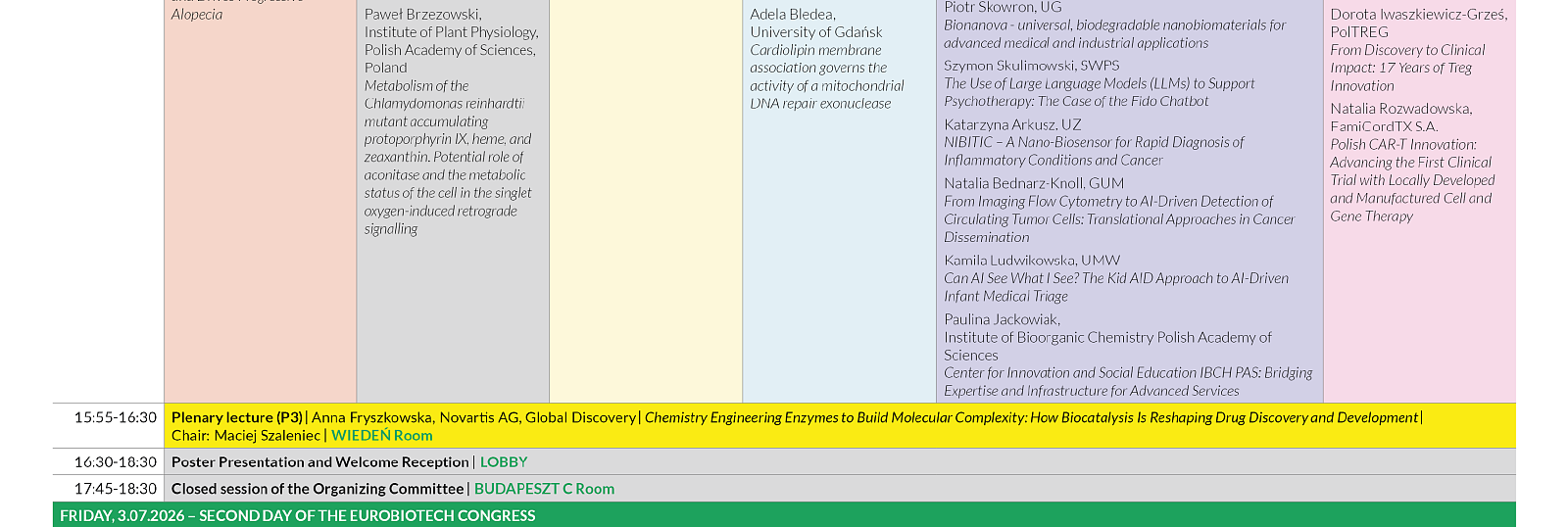The image size is (1568, 527).
Task: Select the Cardiolipin membrane association talk title
Action: [x=827, y=76]
